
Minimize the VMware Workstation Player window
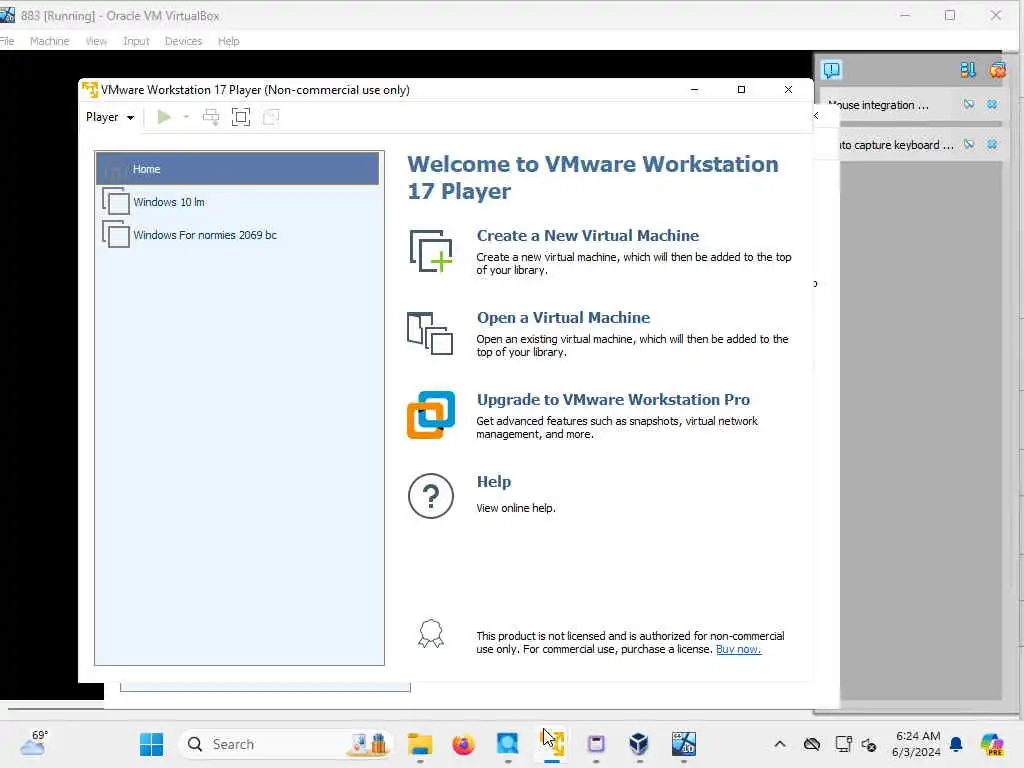694,89
